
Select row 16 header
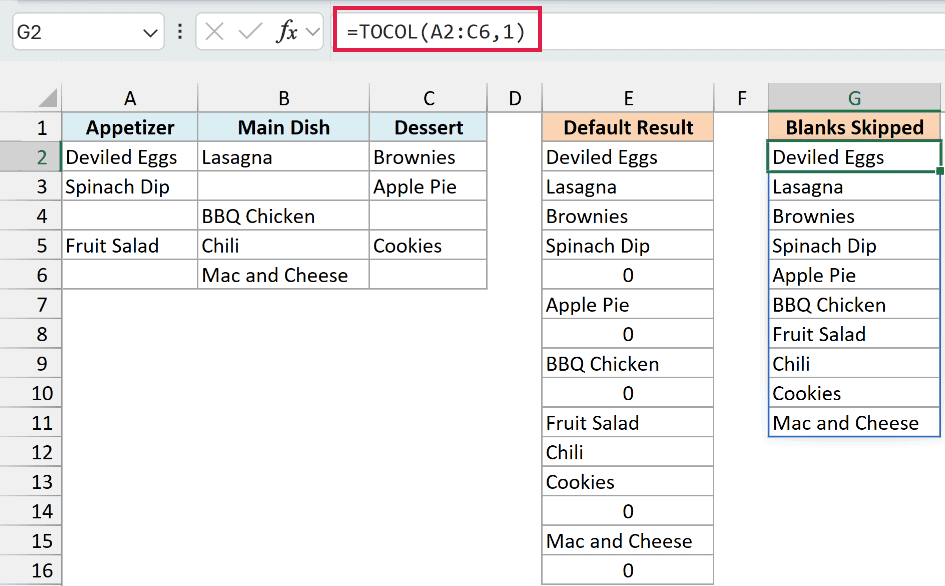pos(31,570)
